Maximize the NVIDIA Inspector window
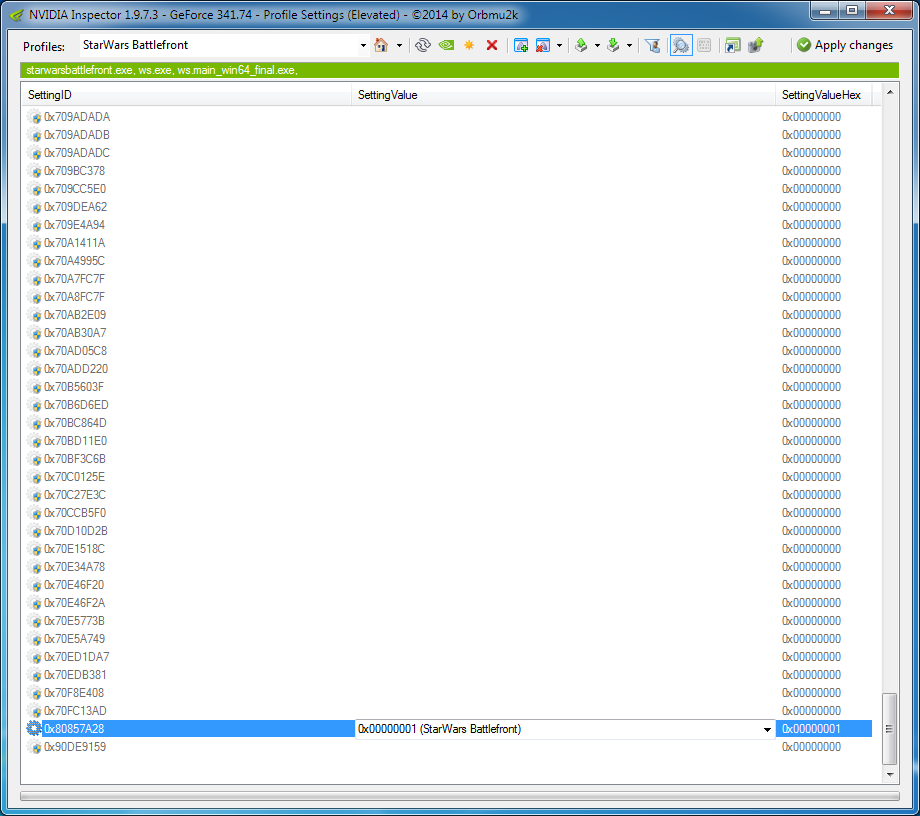This screenshot has width=920, height=816. [852, 10]
